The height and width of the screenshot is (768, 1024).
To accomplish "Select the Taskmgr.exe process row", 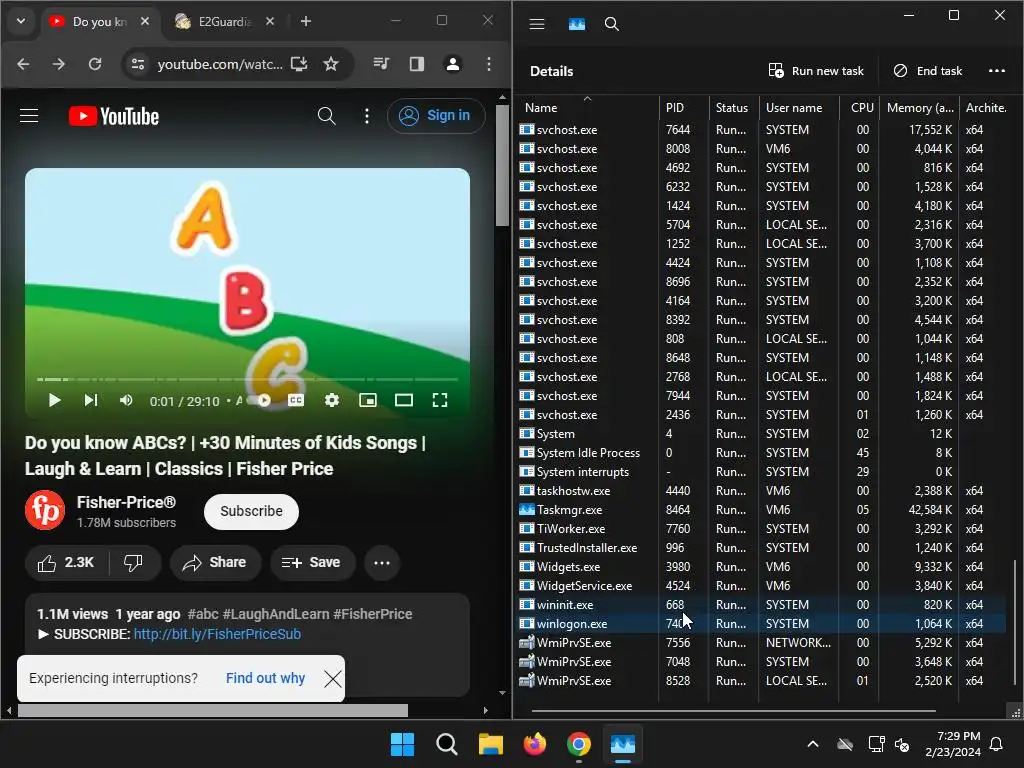I will [x=763, y=509].
